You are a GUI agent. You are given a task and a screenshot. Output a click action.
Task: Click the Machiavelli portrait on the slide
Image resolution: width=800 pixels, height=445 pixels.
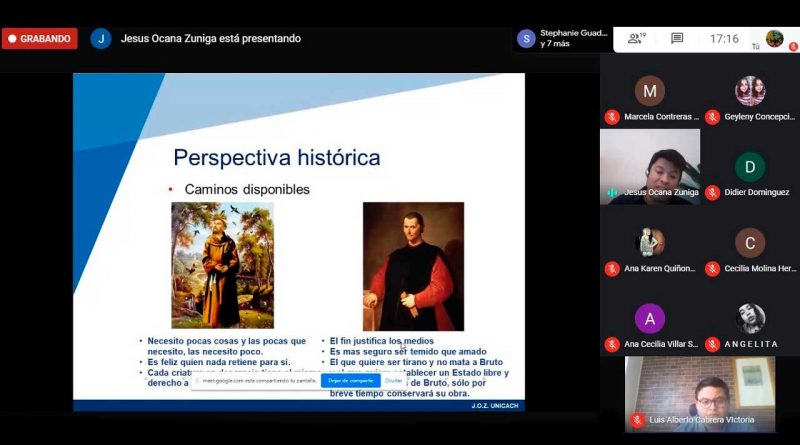413,266
